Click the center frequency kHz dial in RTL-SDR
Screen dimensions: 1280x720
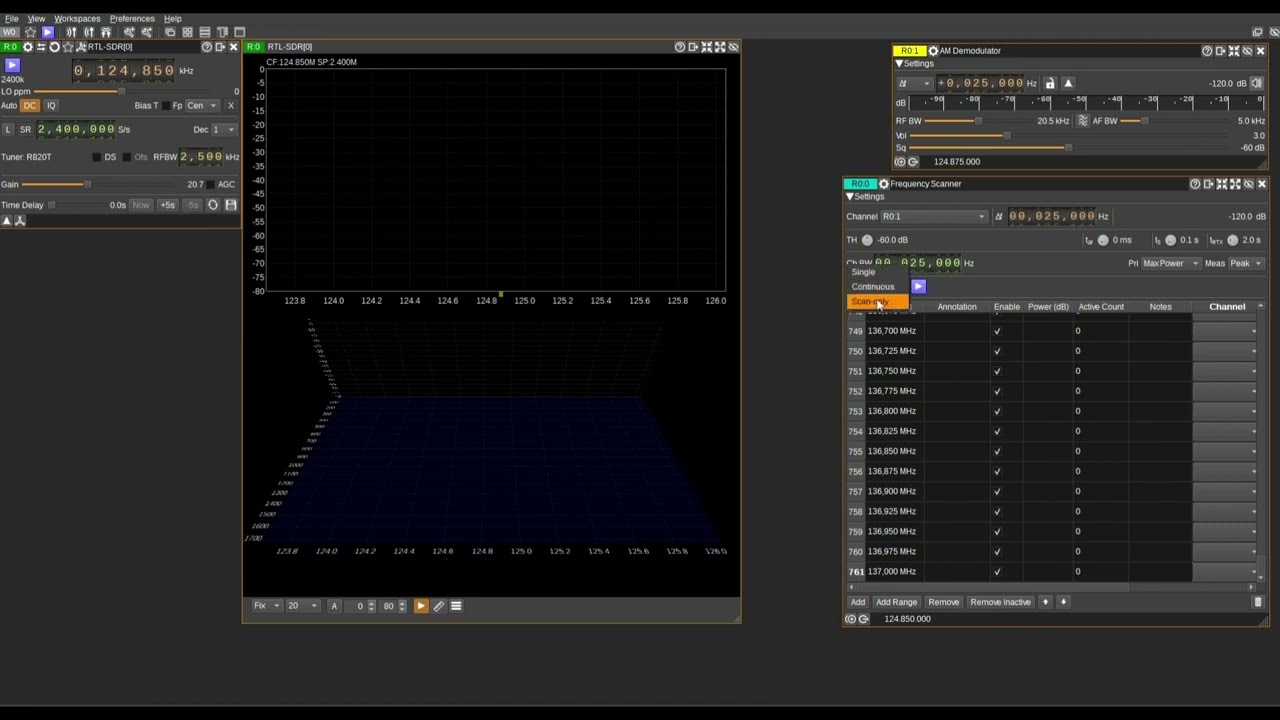[125, 71]
